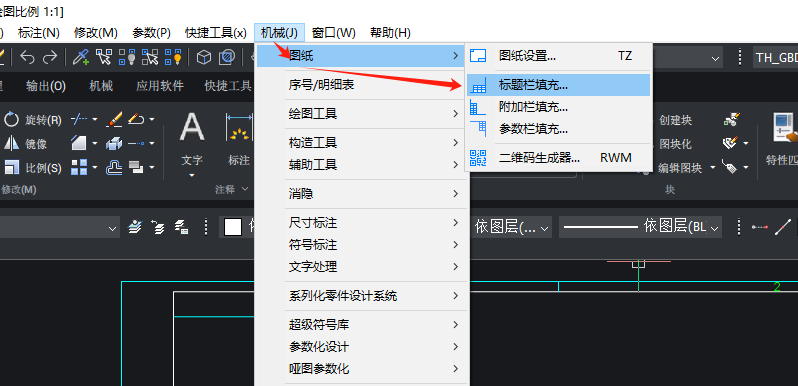This screenshot has height=386, width=798.
Task: Click the make-object-layer-current icon
Action: click(x=134, y=227)
